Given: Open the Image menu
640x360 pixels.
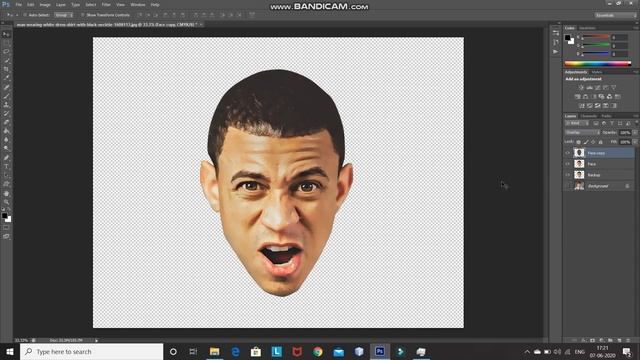Looking at the screenshot, I should pos(45,5).
